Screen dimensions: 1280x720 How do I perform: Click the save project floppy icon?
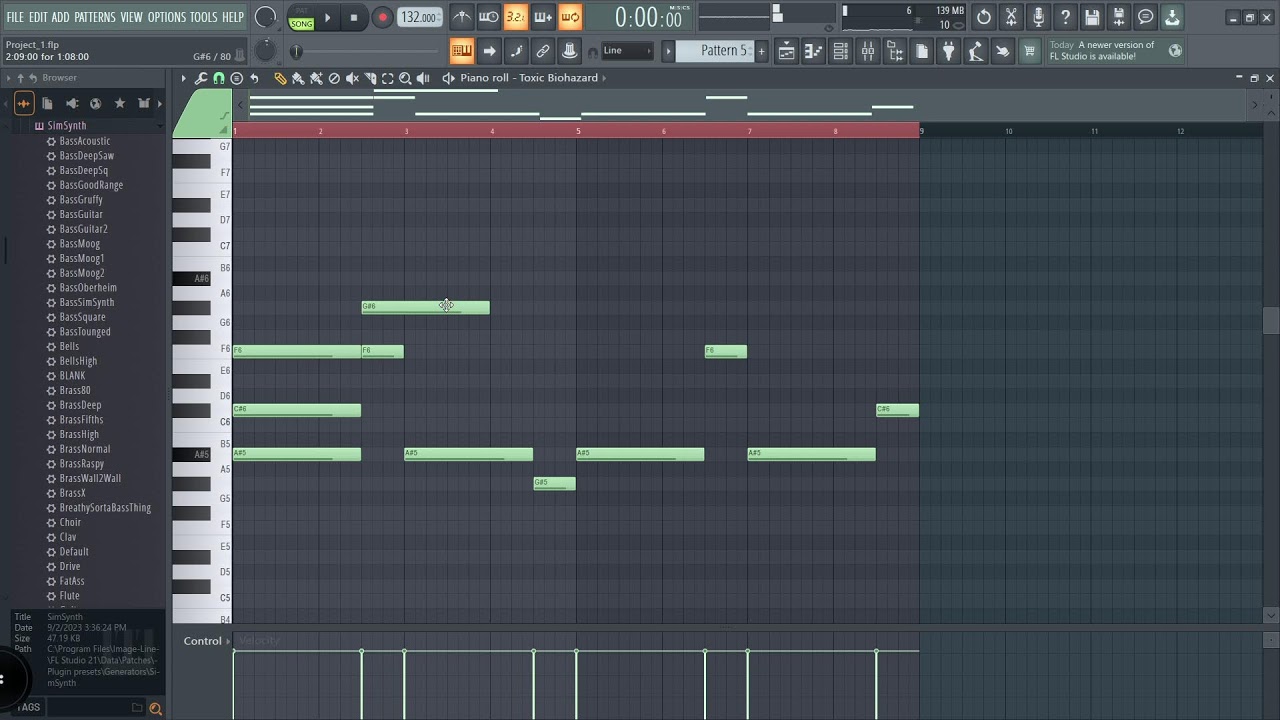coord(1092,17)
